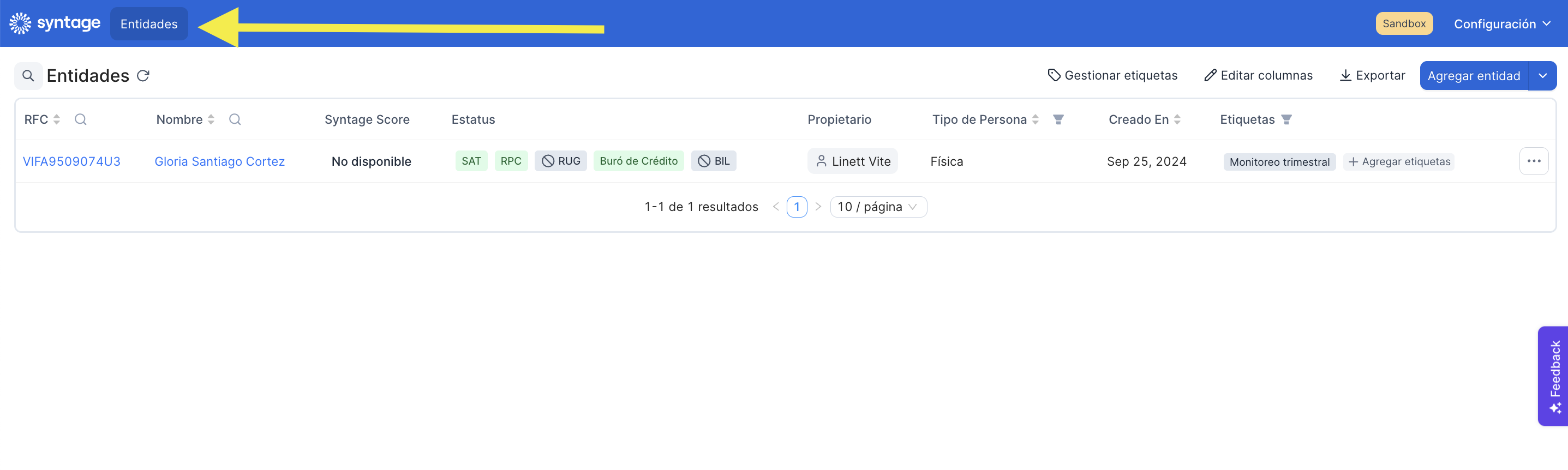
Task: Sort by Tipo de Persona
Action: point(1036,119)
